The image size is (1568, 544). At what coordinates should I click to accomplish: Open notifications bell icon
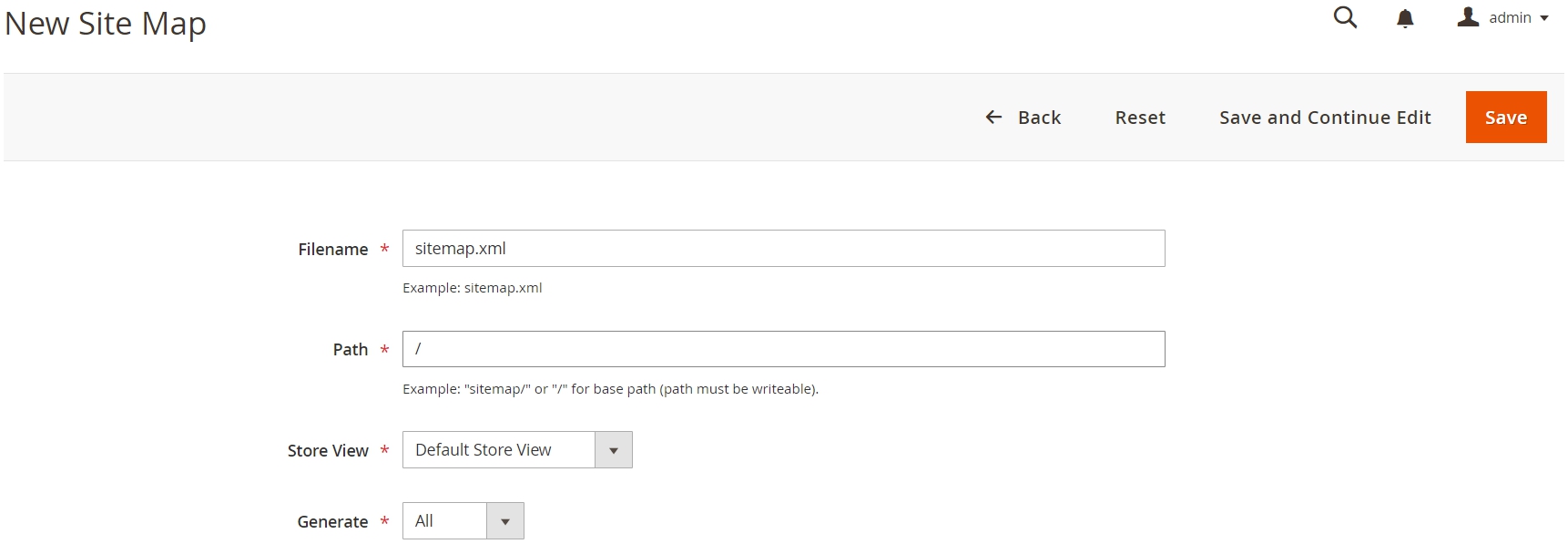(x=1405, y=18)
